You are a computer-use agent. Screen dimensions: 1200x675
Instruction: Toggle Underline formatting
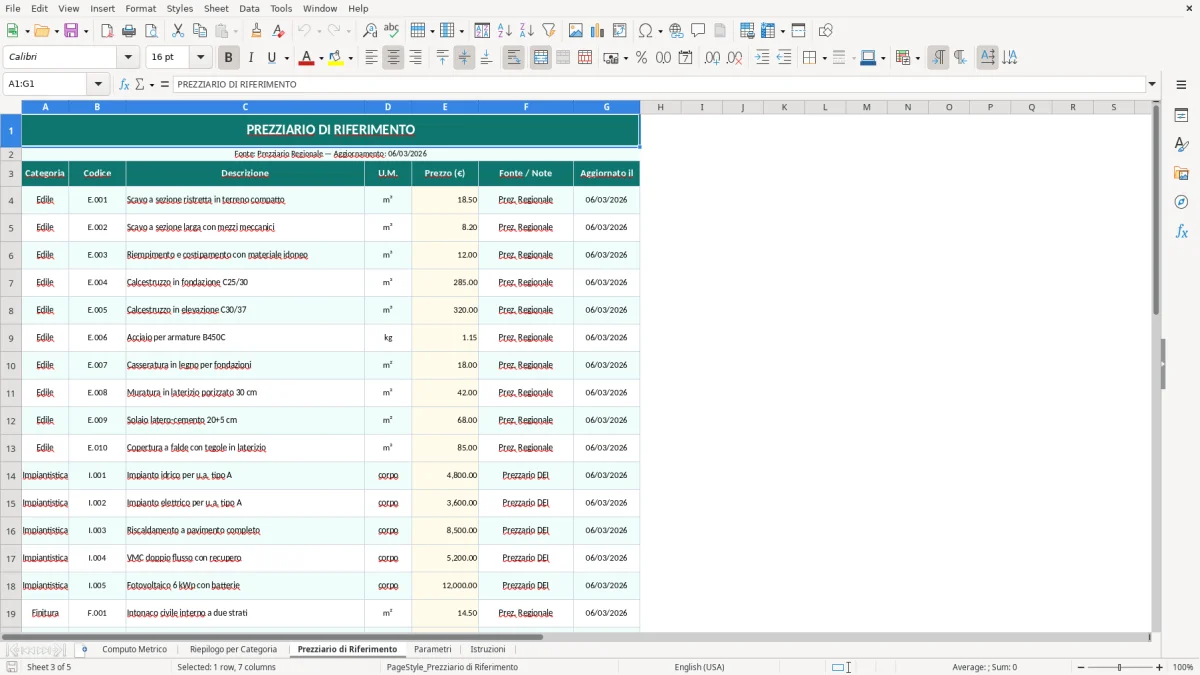271,58
